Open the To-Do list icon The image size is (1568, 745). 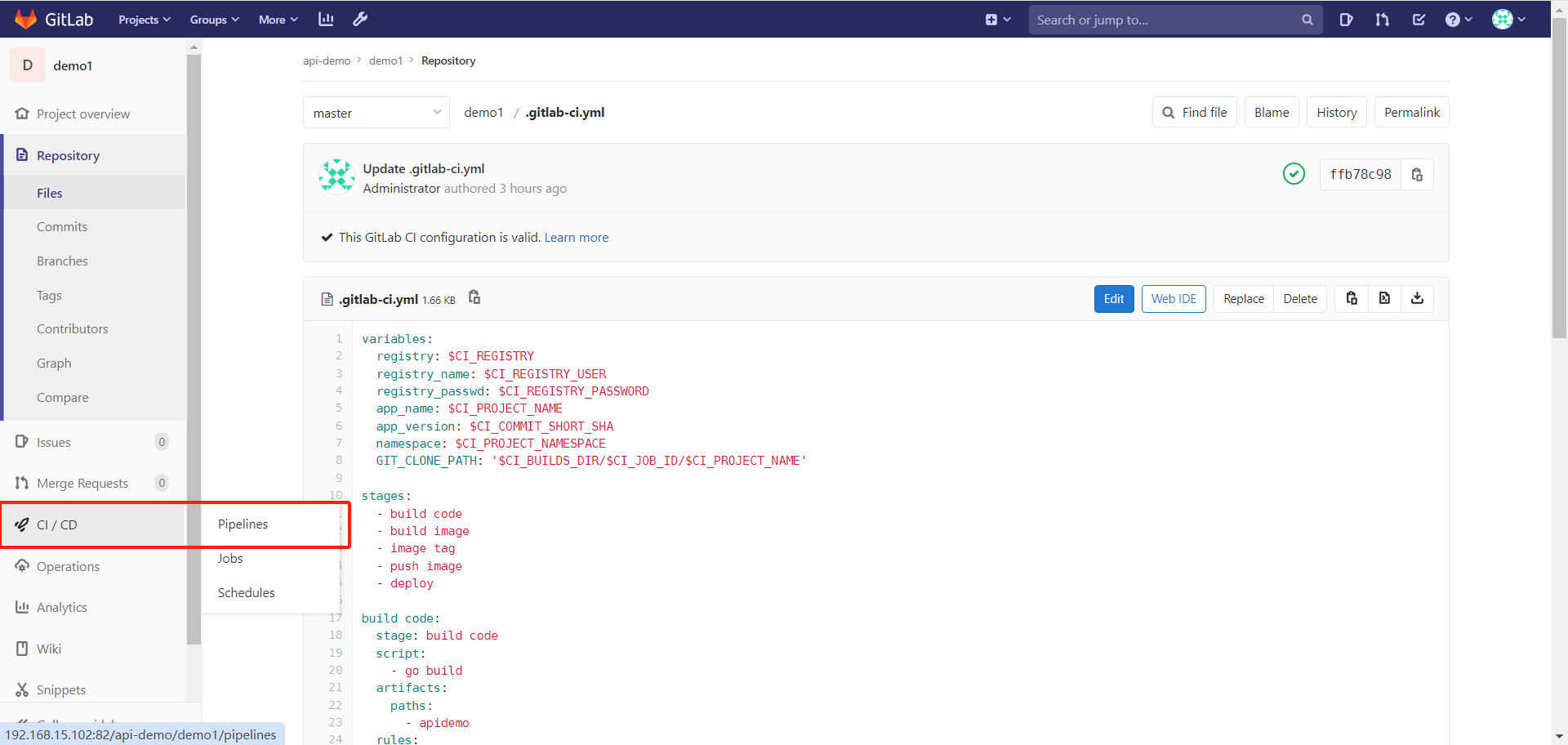click(1419, 19)
